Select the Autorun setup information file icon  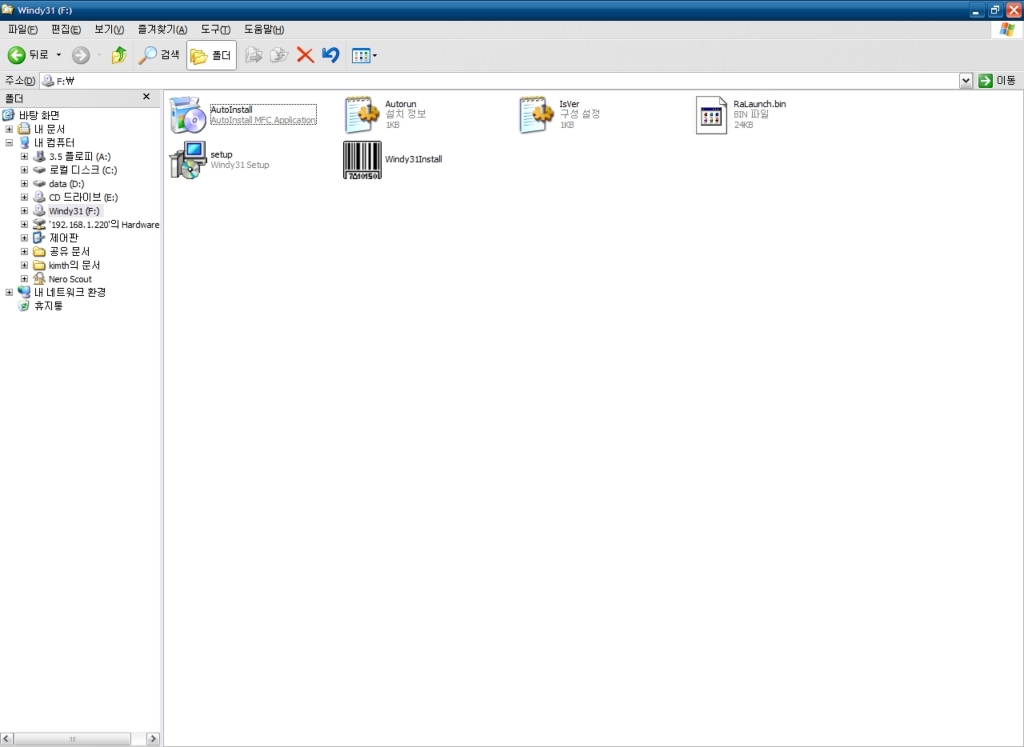(362, 115)
